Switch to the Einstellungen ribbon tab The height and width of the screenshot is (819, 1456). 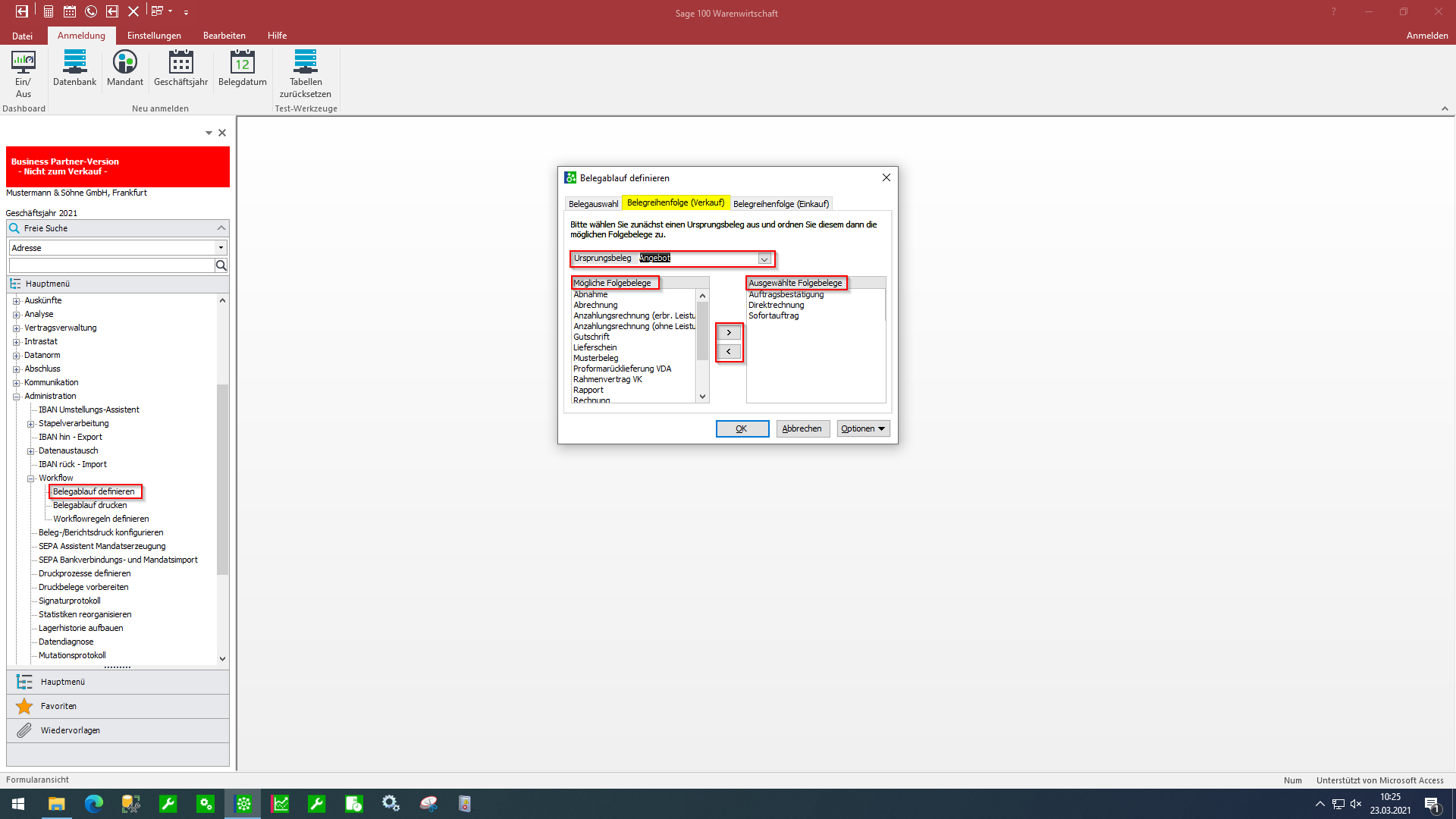[154, 36]
